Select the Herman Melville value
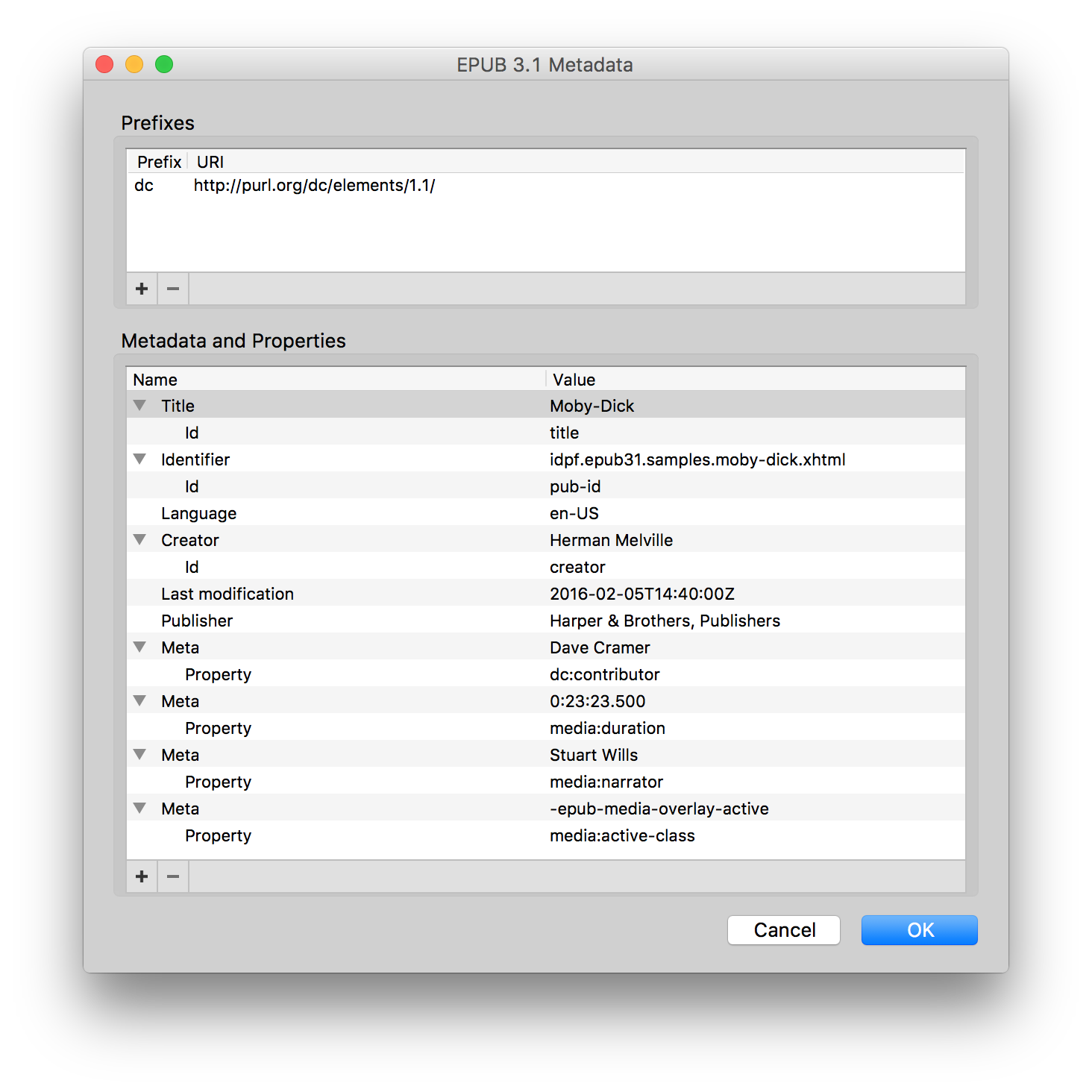Viewport: 1092px width, 1092px height. coord(612,540)
